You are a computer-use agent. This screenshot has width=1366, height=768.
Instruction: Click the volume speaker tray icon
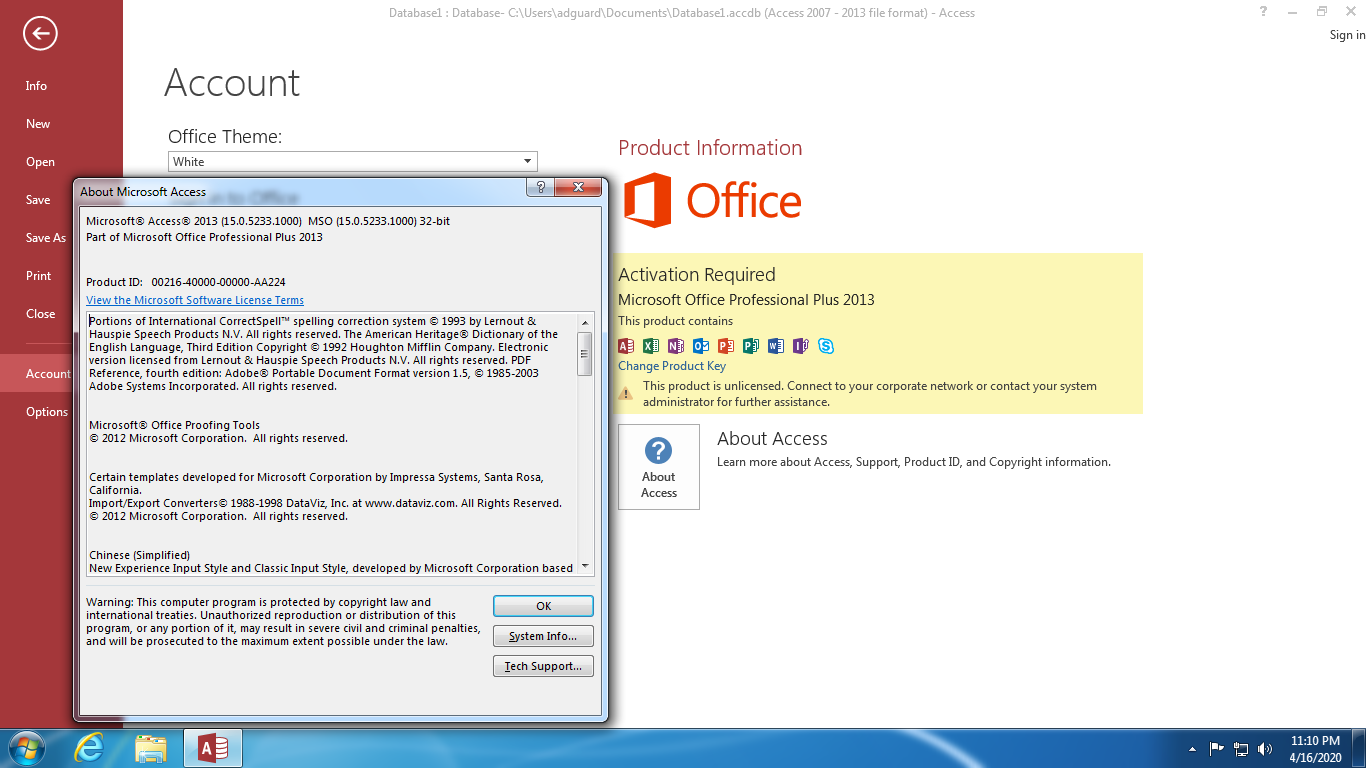click(x=1265, y=748)
